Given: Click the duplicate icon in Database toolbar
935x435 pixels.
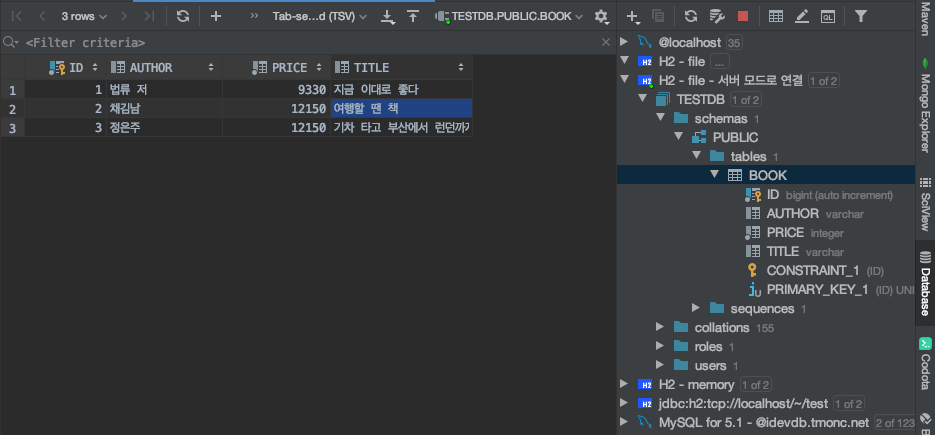Looking at the screenshot, I should coord(658,16).
